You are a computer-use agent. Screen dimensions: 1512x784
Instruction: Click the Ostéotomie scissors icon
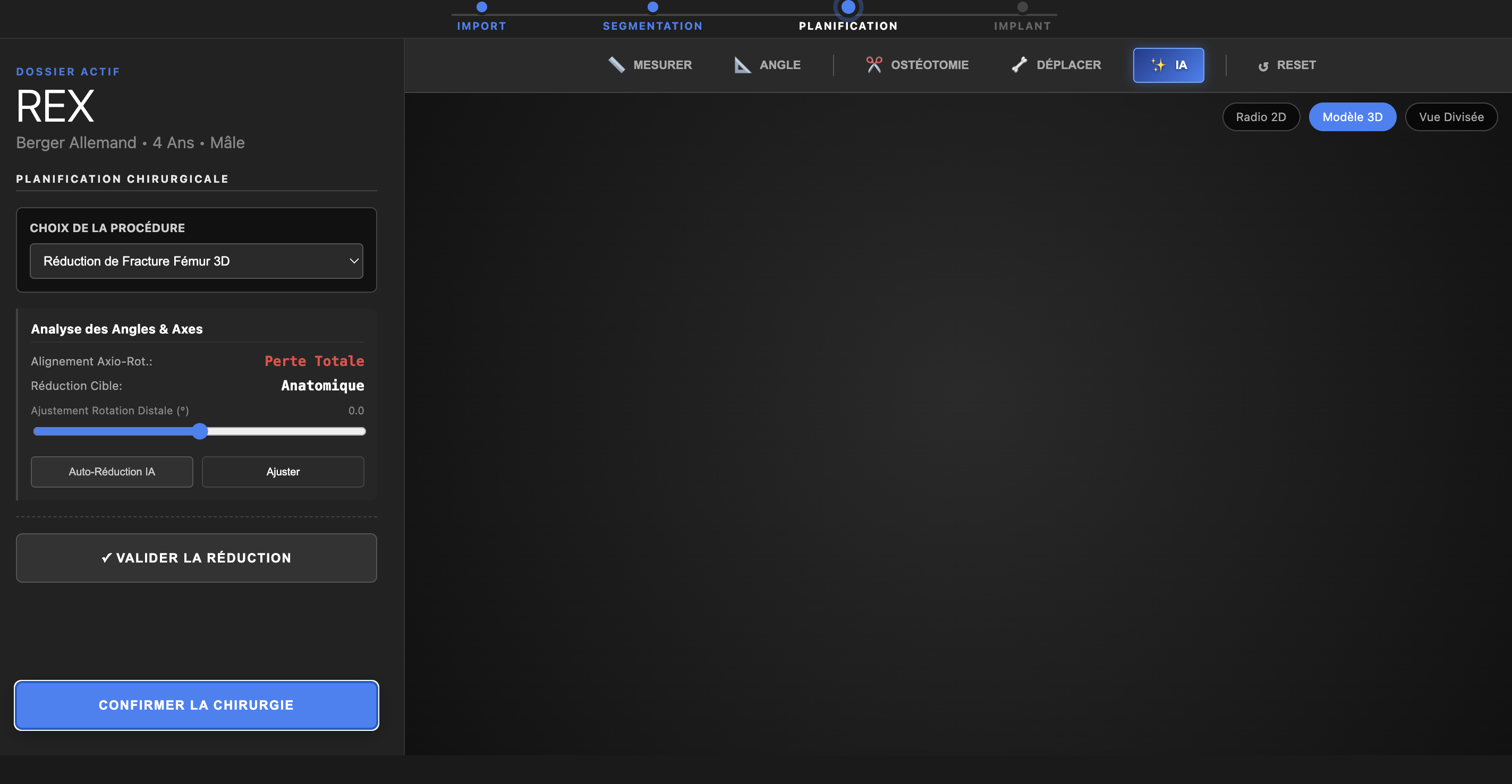pyautogui.click(x=874, y=65)
